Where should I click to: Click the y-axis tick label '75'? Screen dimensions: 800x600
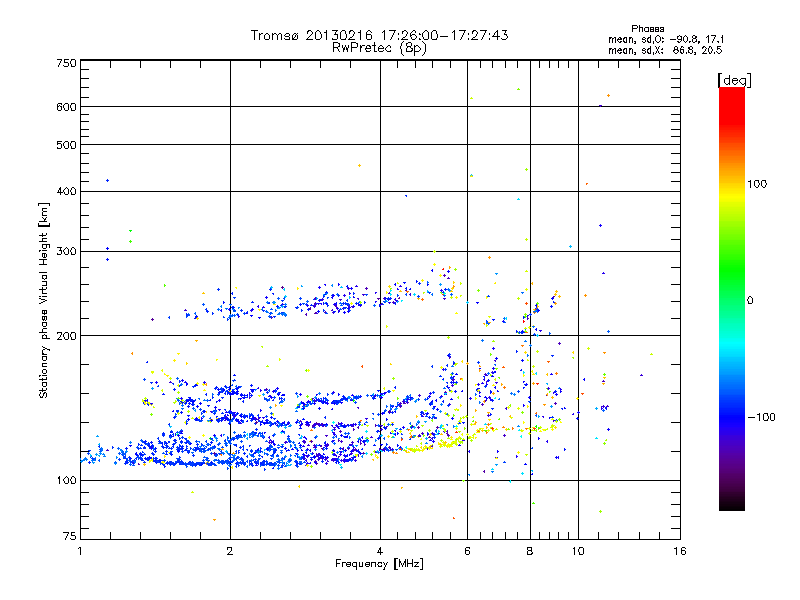coord(70,536)
